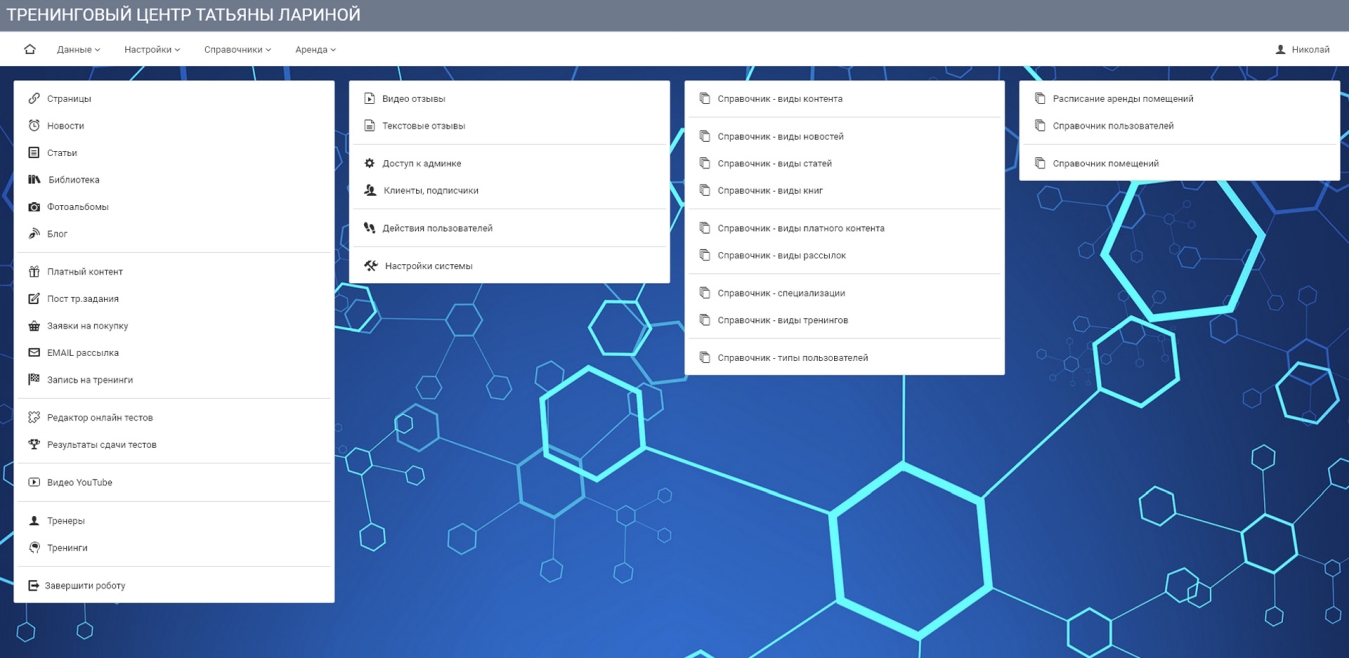Click Завершити роботу to log out
The image size is (1349, 658).
[85, 586]
